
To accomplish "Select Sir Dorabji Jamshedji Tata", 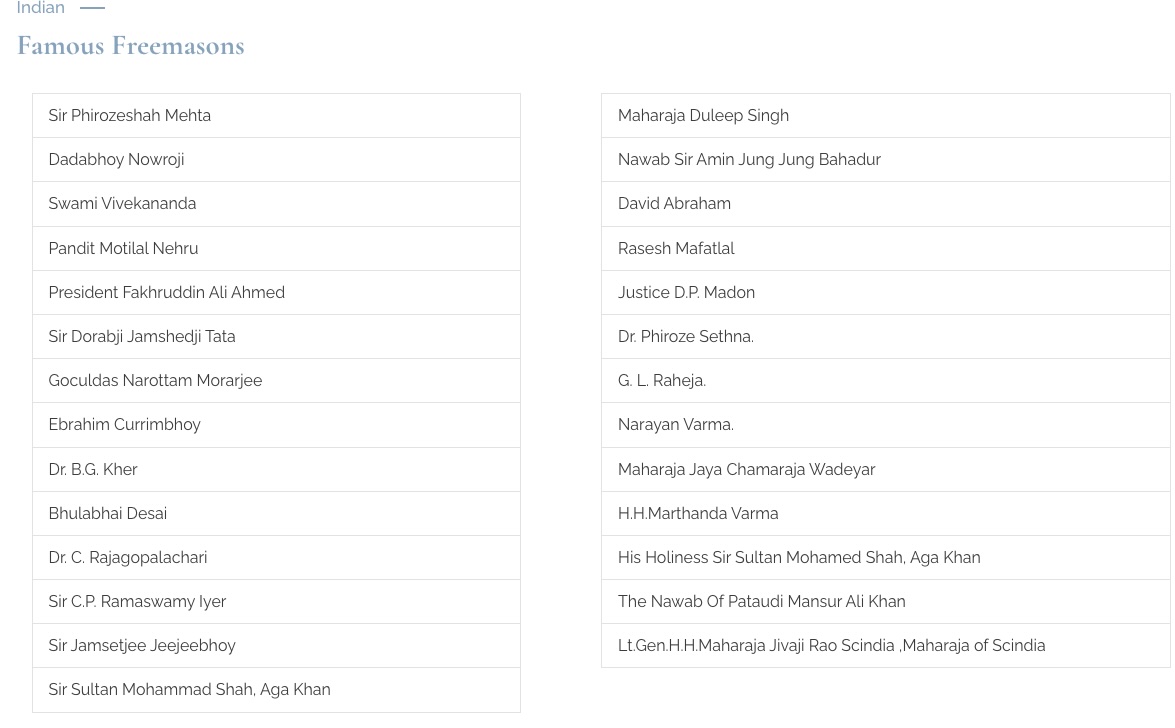I will pyautogui.click(x=141, y=336).
